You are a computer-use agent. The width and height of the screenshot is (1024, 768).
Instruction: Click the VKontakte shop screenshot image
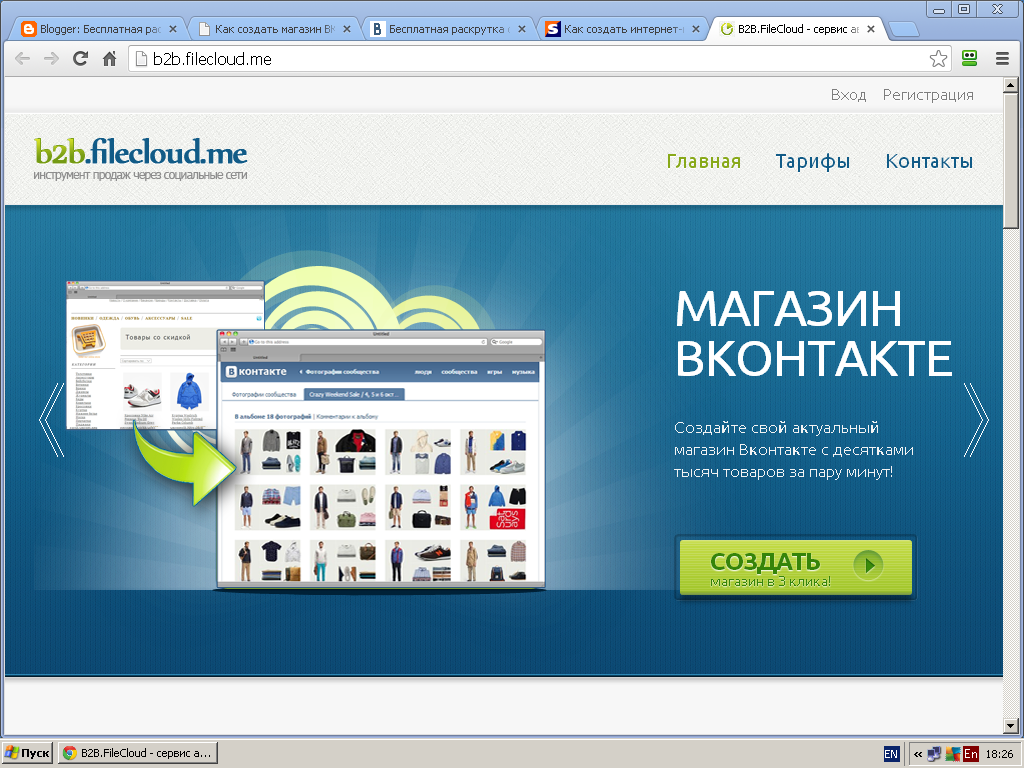pyautogui.click(x=381, y=460)
